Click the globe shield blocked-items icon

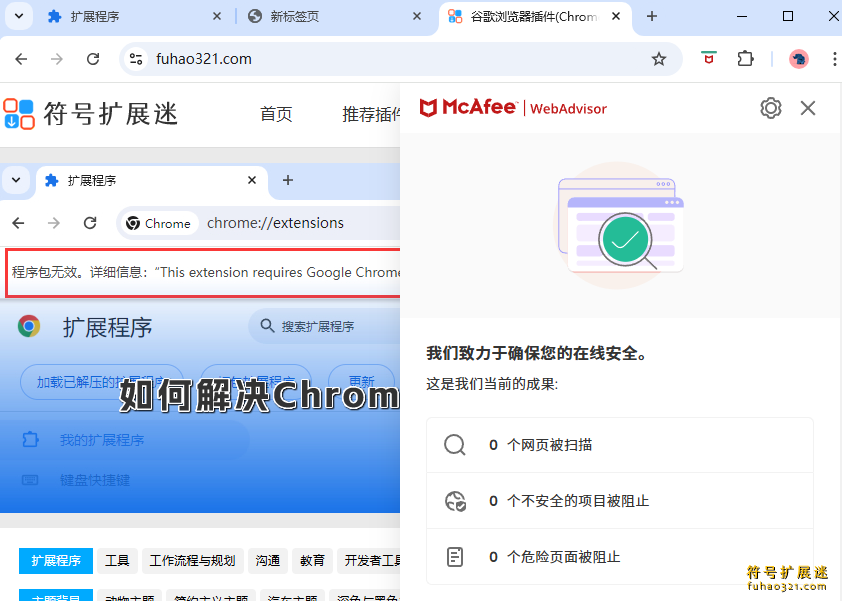click(x=455, y=501)
